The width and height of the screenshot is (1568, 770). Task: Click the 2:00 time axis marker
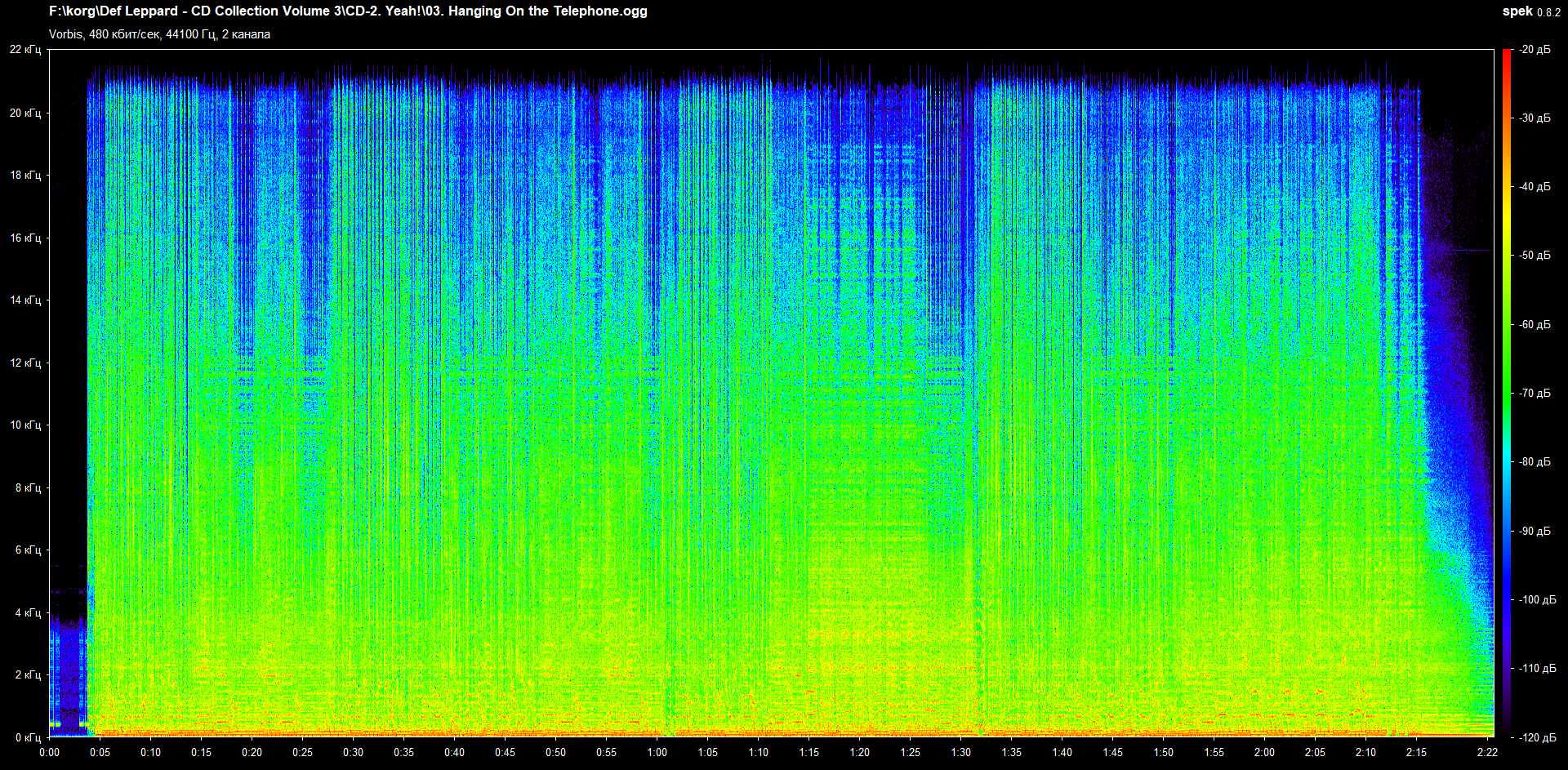click(x=1264, y=752)
